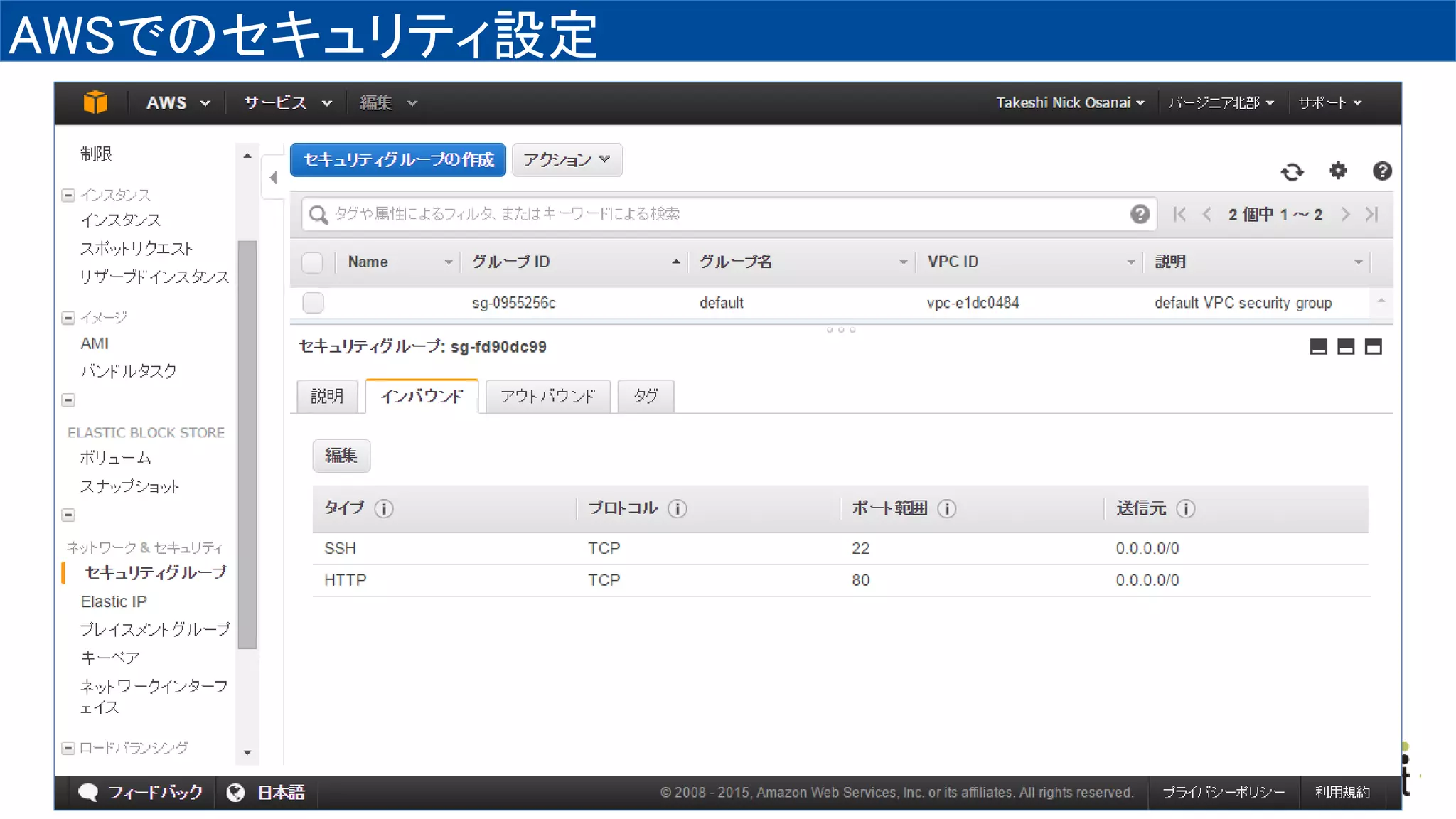Sort by グループ ID column arrow
Screen dimensions: 1456x819
pos(675,262)
